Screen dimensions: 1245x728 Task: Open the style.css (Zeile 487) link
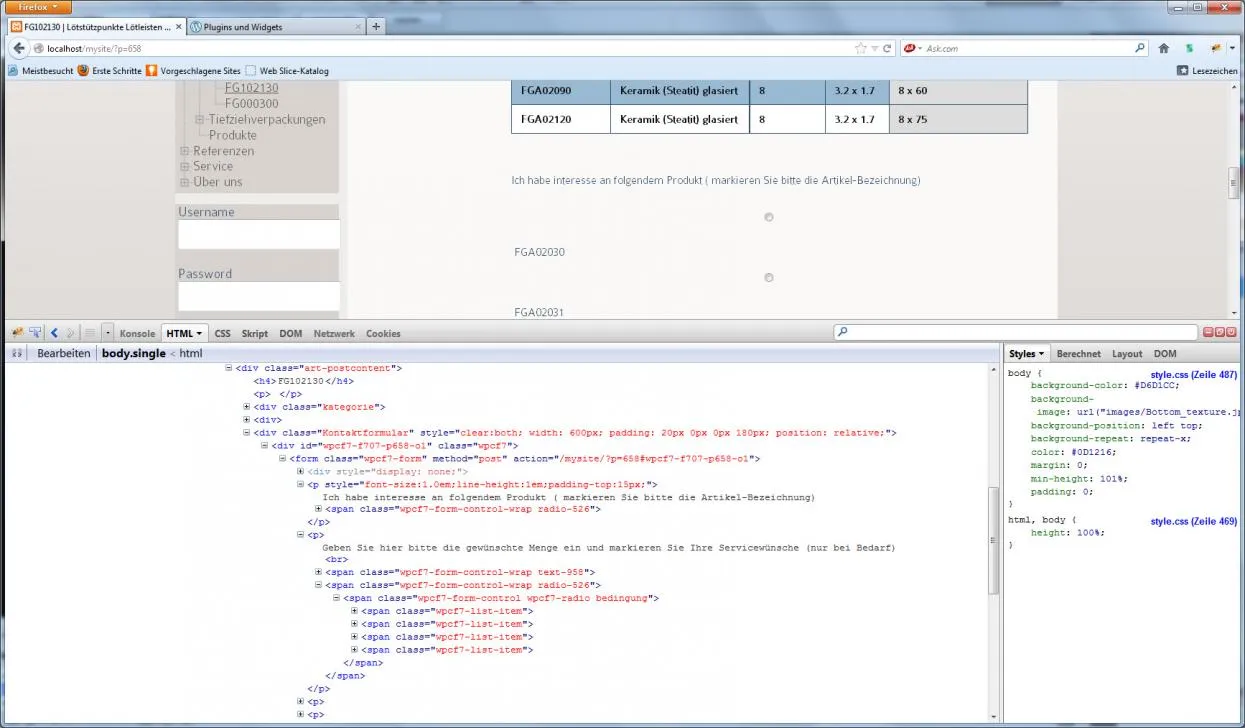(1193, 375)
